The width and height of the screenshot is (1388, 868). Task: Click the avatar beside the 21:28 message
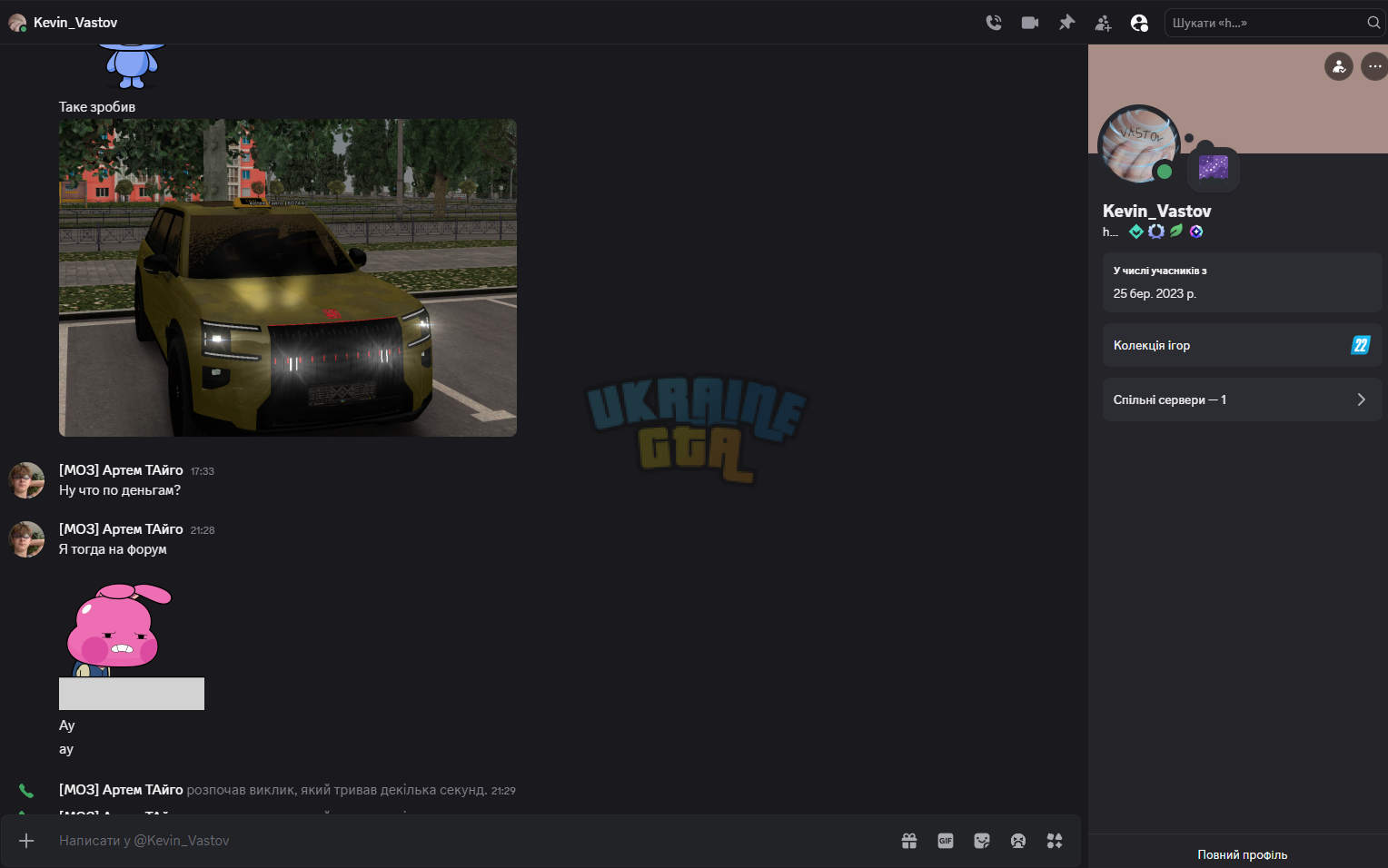point(26,539)
